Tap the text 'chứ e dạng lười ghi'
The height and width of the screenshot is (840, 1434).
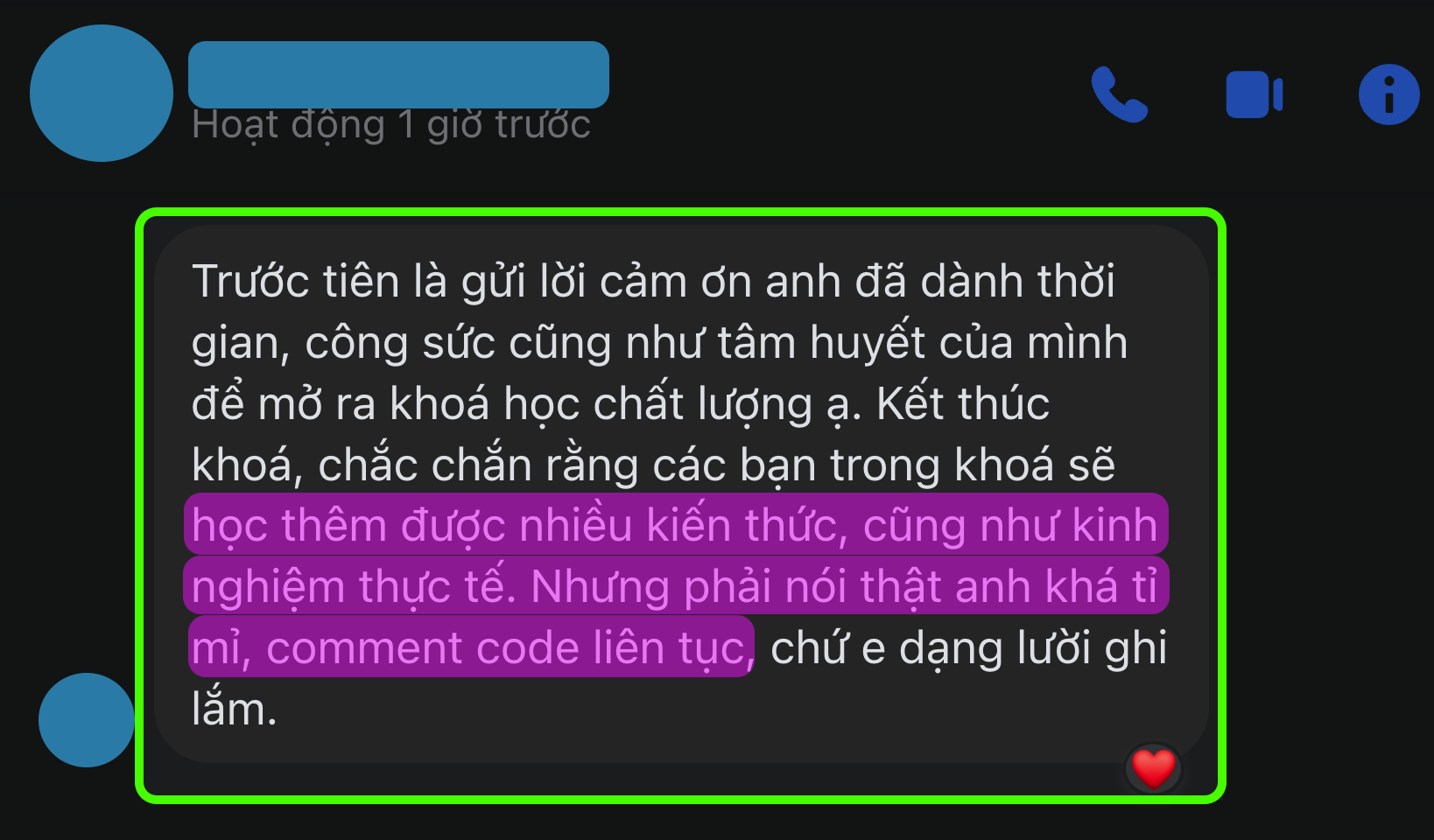968,648
